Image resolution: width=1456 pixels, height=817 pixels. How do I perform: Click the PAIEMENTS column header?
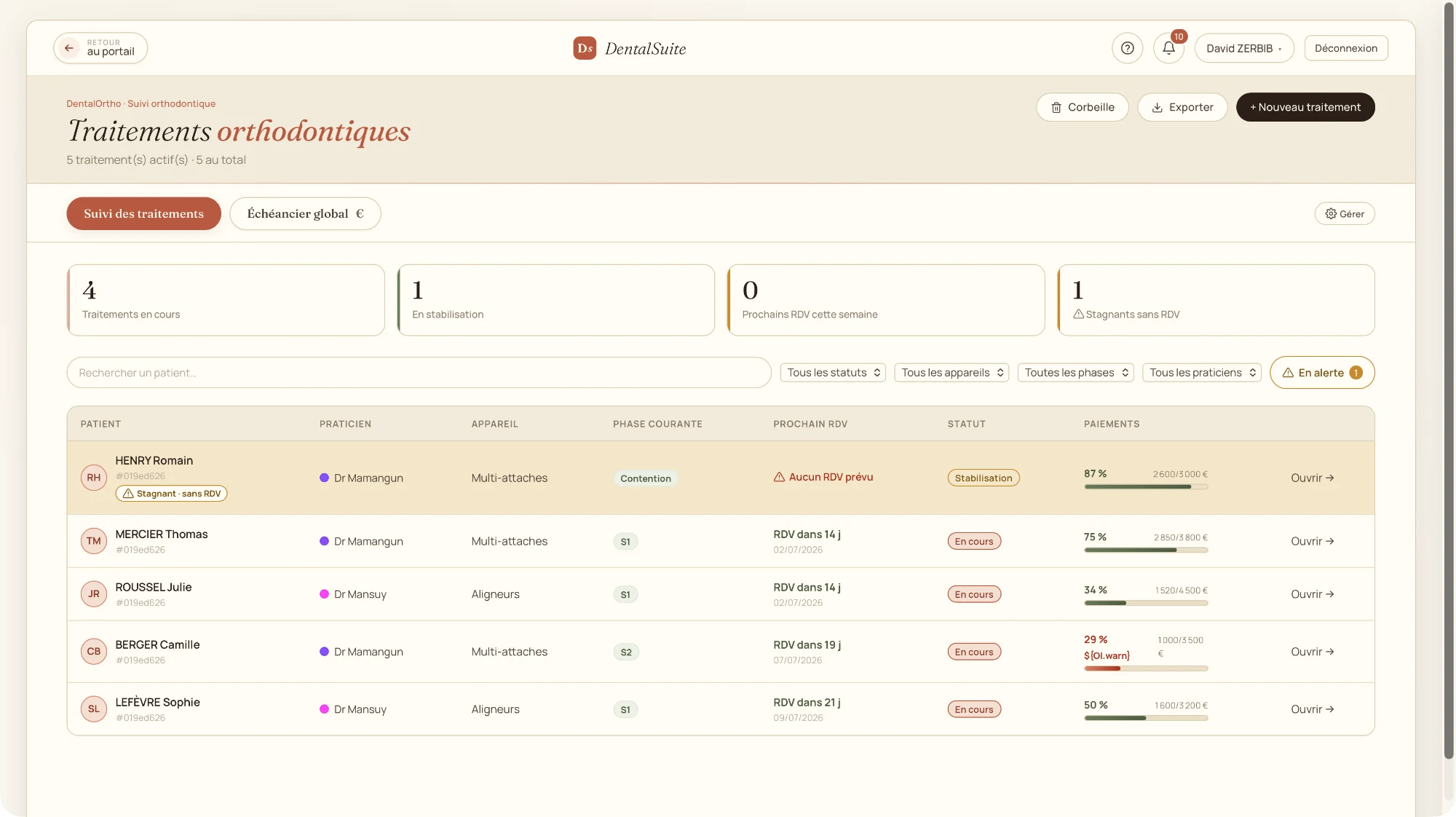[x=1112, y=424]
